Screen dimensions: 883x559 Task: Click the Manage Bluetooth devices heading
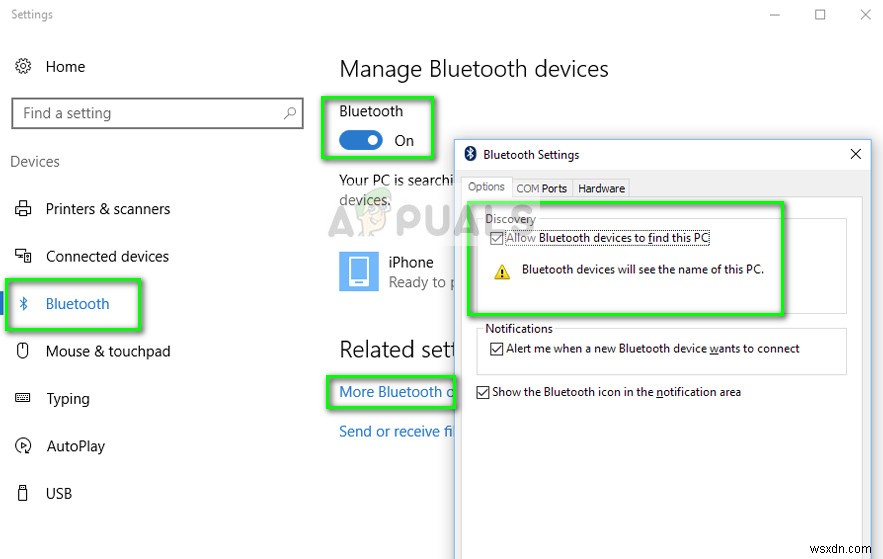(474, 69)
